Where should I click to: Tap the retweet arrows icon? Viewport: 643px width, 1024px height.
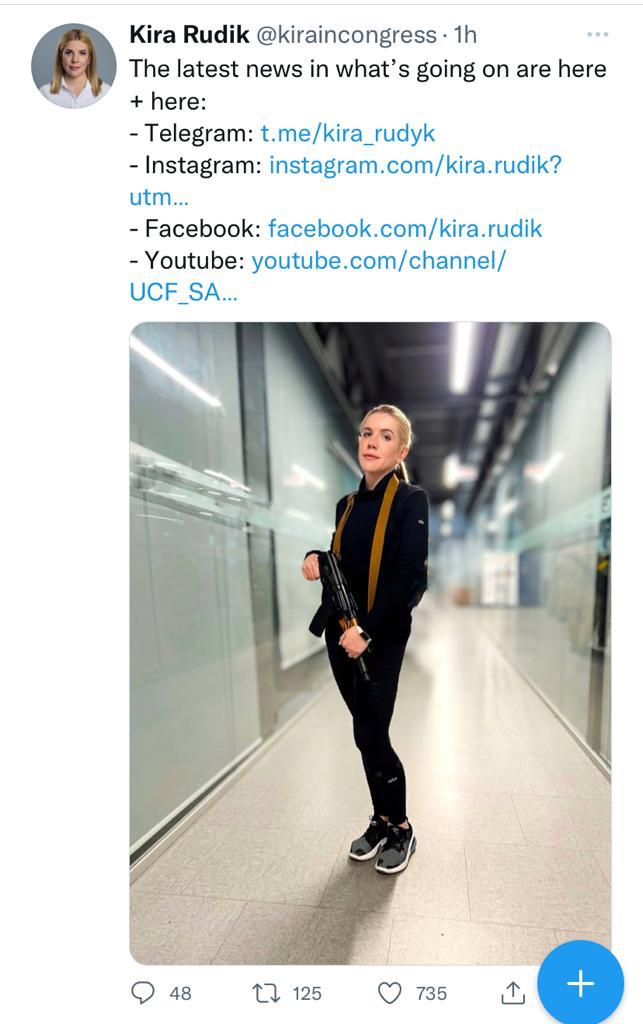click(266, 993)
